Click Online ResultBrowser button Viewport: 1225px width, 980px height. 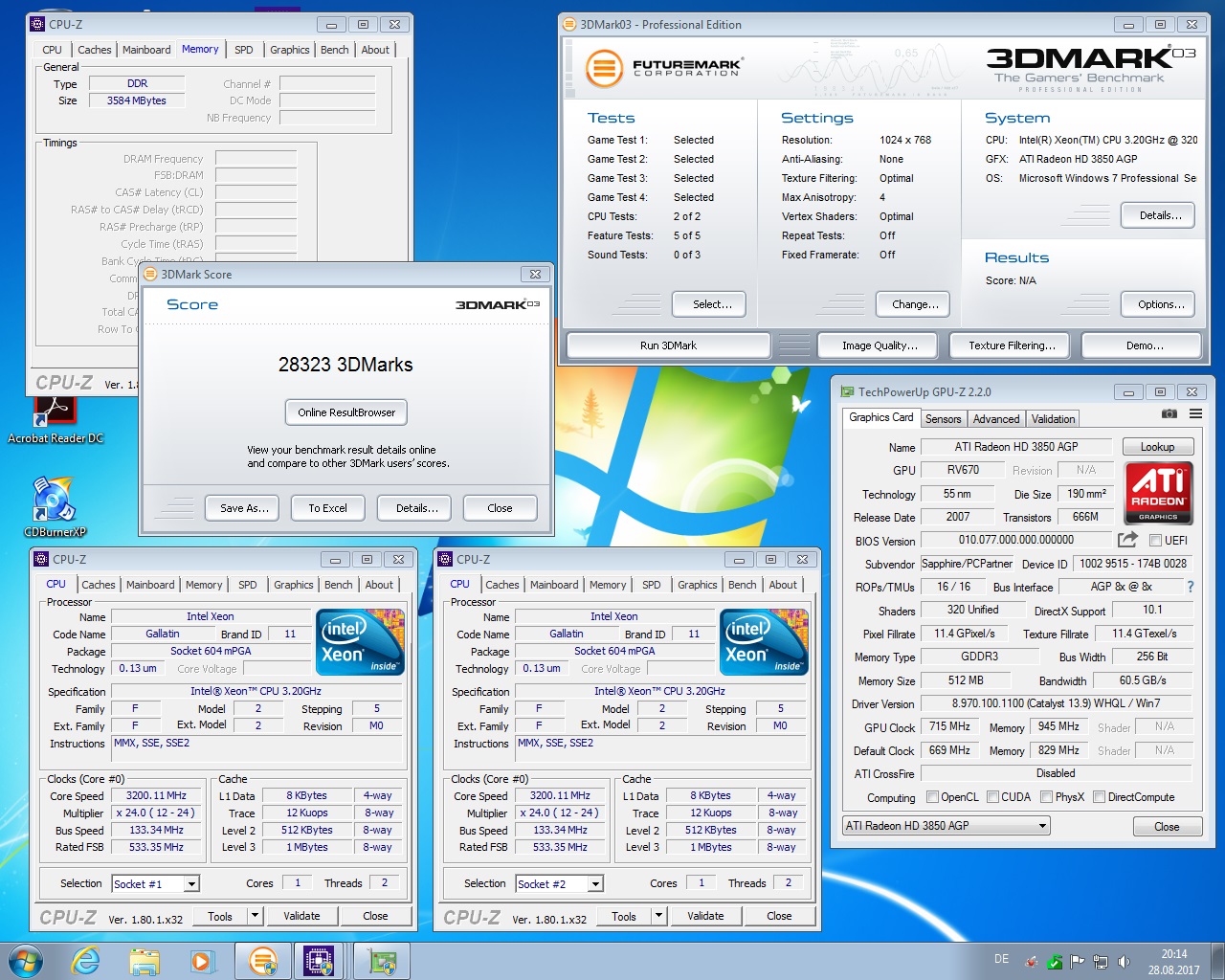tap(346, 412)
